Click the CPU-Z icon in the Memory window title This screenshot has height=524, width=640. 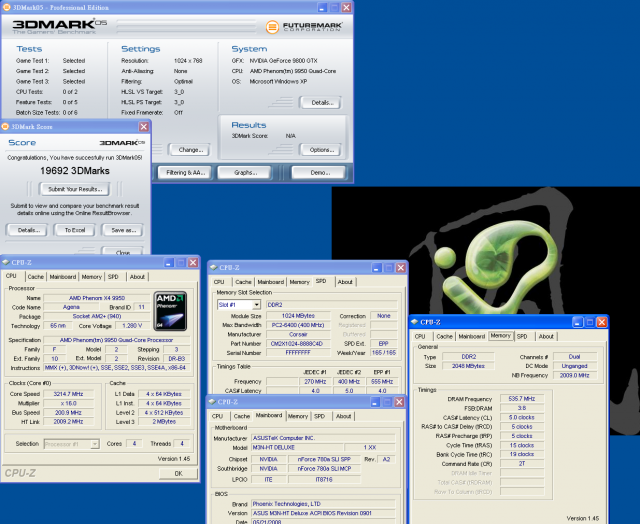(415, 322)
